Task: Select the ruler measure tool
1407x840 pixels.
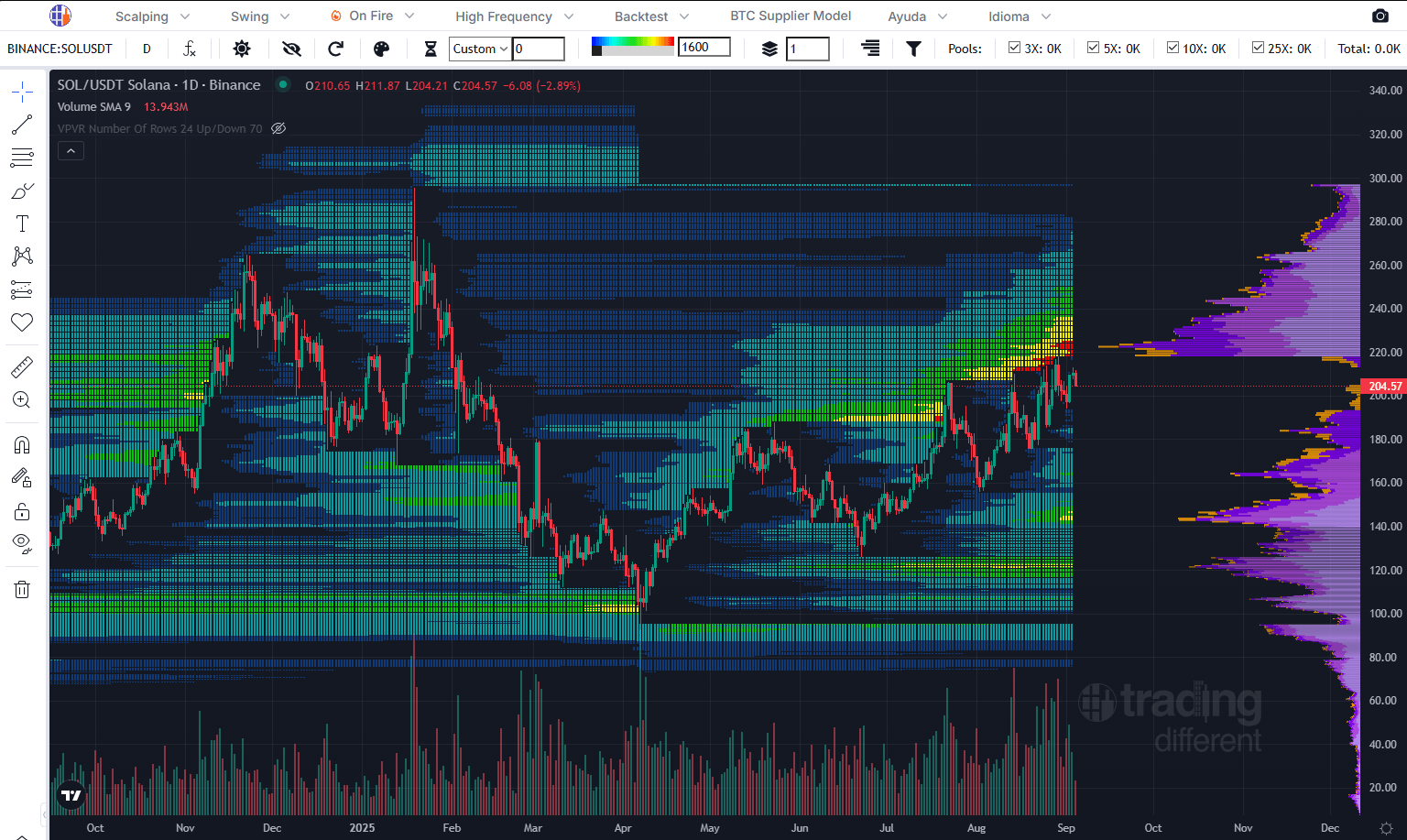Action: click(x=22, y=367)
